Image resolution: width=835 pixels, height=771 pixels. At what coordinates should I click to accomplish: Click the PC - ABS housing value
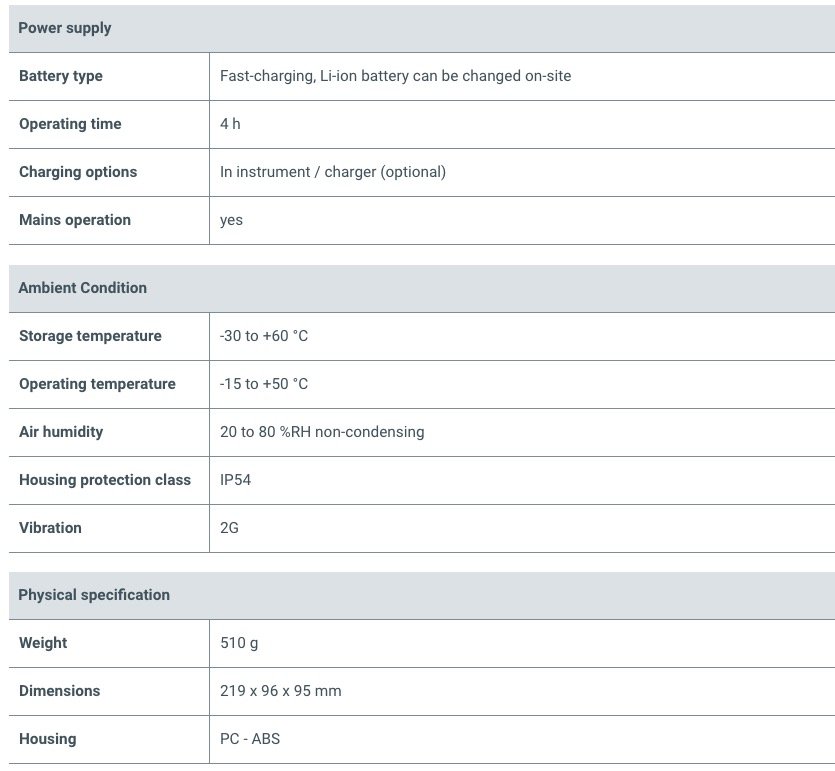click(x=250, y=739)
